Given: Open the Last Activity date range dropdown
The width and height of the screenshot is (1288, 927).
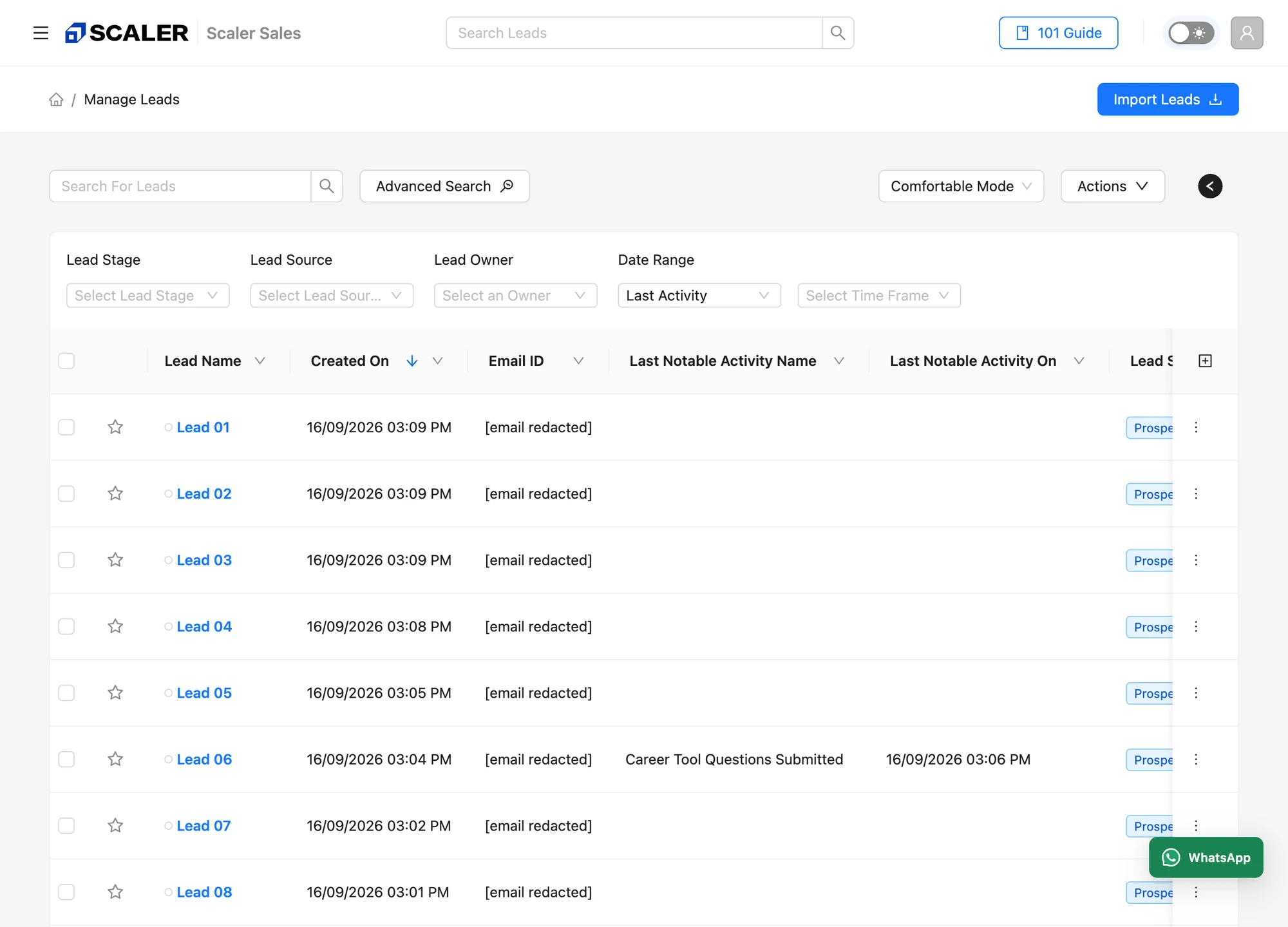Looking at the screenshot, I should (x=699, y=296).
